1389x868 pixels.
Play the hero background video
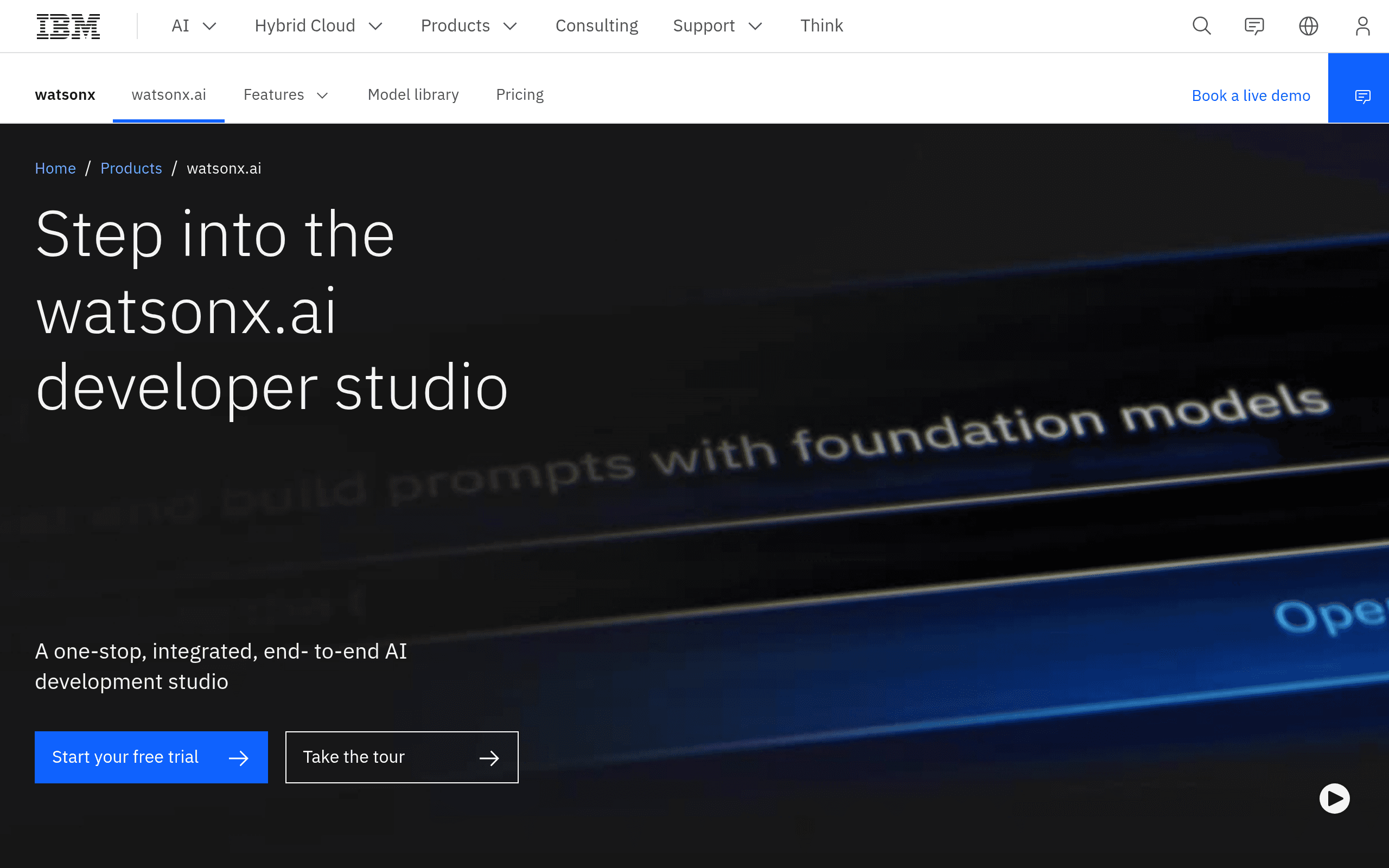point(1335,799)
